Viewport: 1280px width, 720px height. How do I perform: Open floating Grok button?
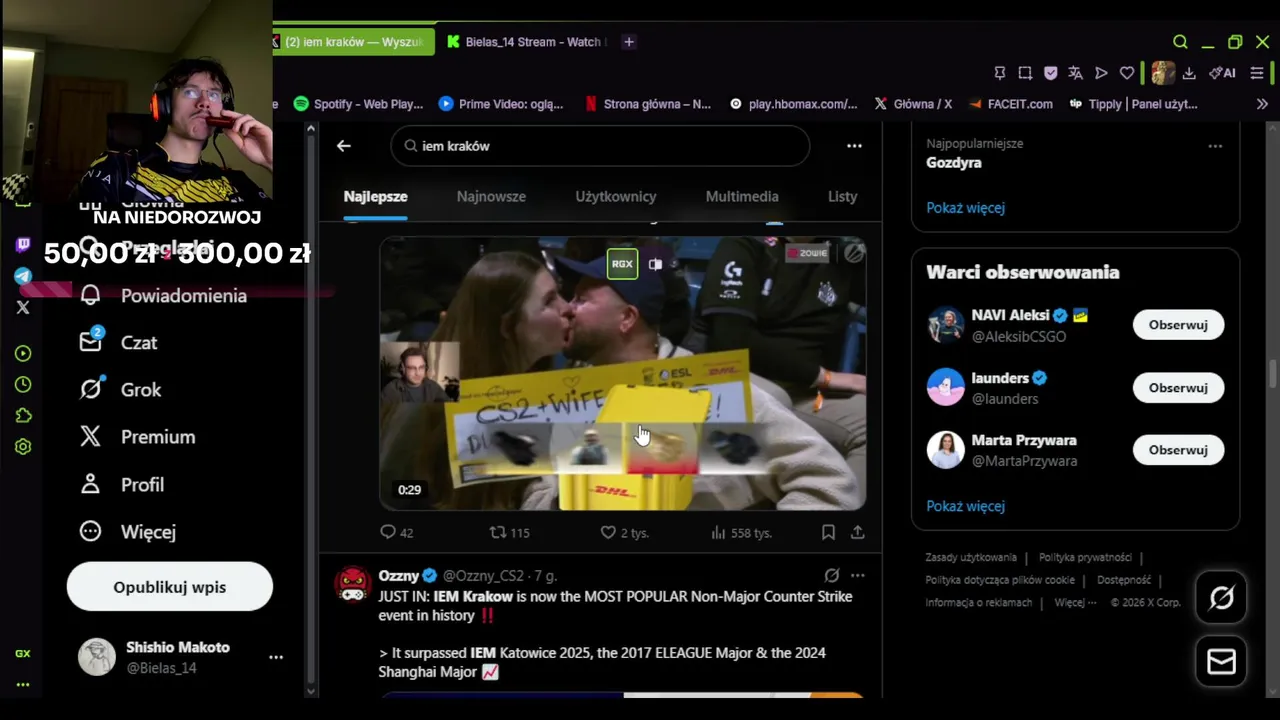(x=1221, y=598)
